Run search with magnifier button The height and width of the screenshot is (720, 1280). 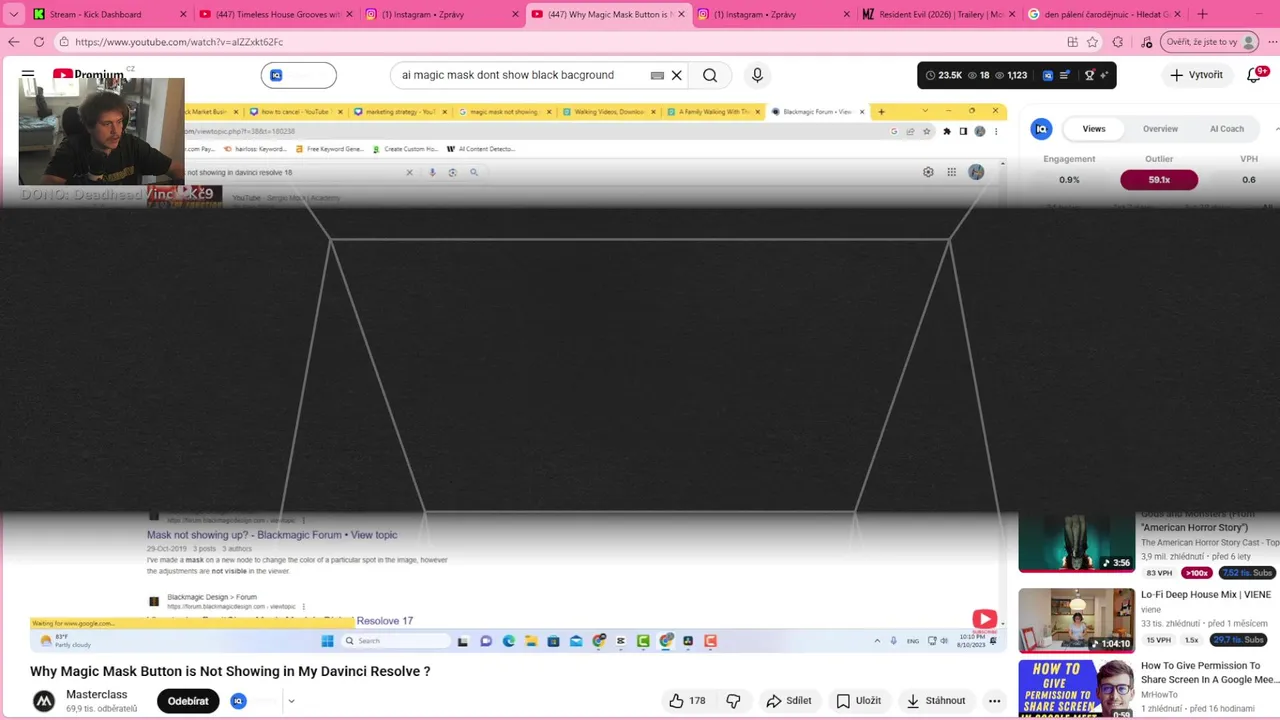pos(710,75)
